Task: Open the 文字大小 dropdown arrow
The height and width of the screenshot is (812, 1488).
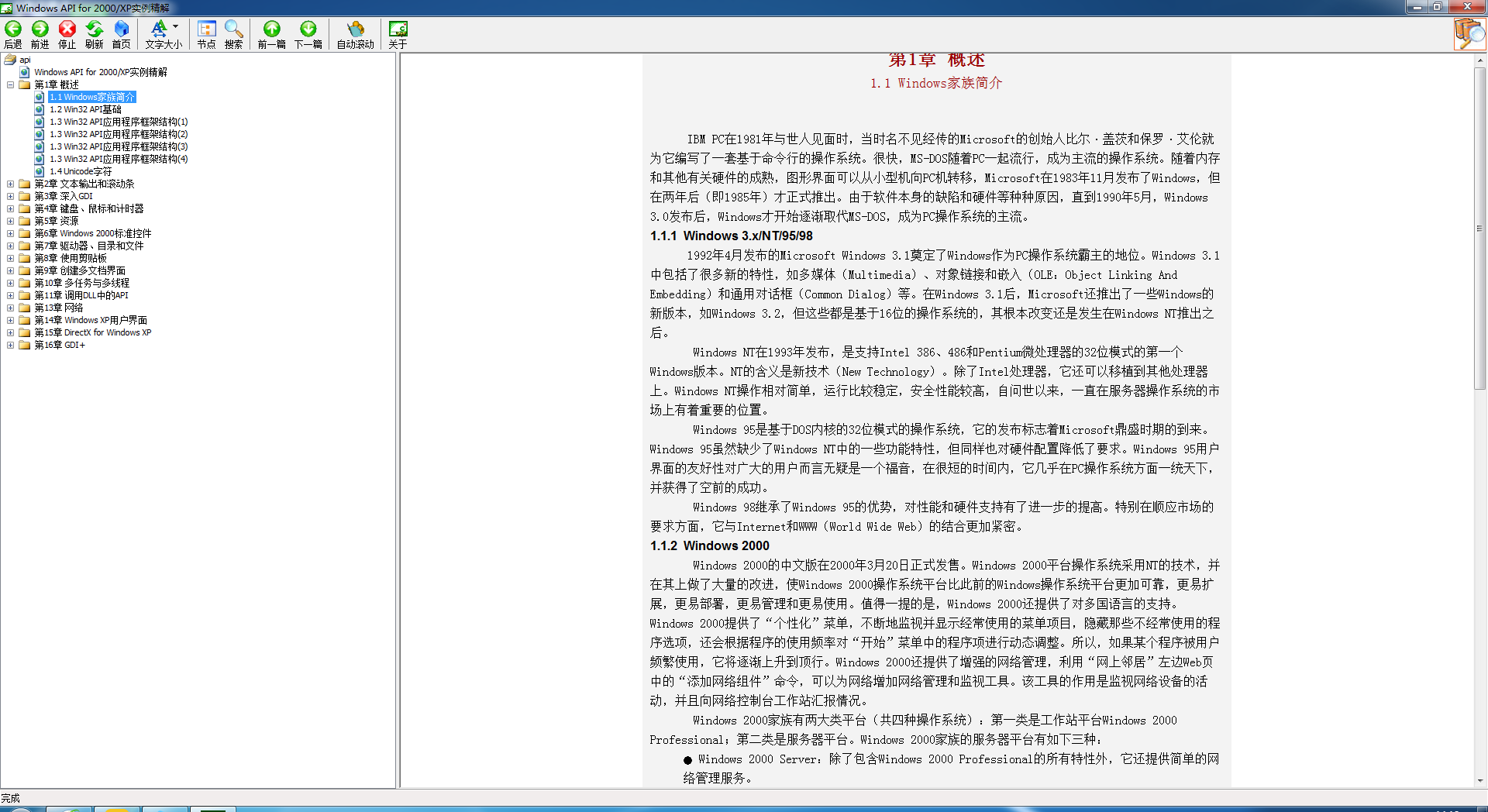Action: click(176, 26)
